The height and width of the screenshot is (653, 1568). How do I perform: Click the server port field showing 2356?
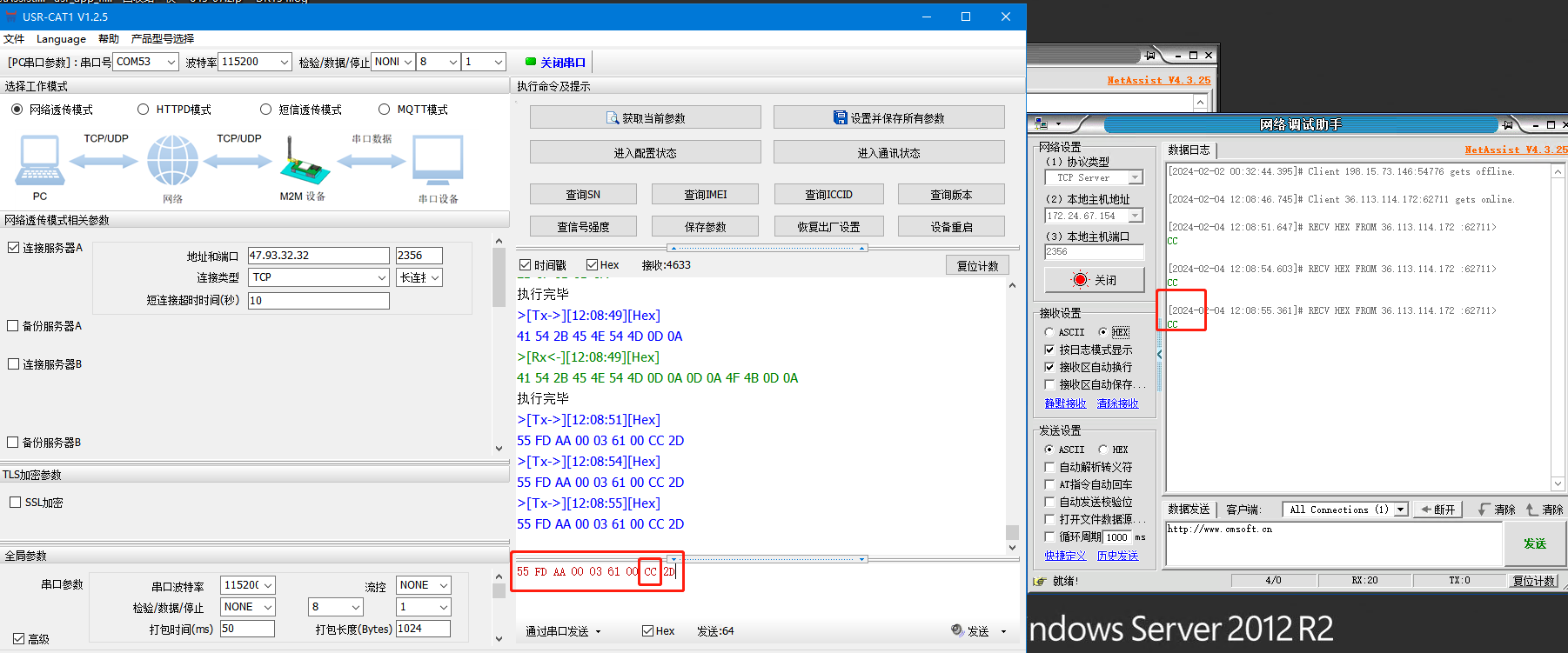pos(419,256)
